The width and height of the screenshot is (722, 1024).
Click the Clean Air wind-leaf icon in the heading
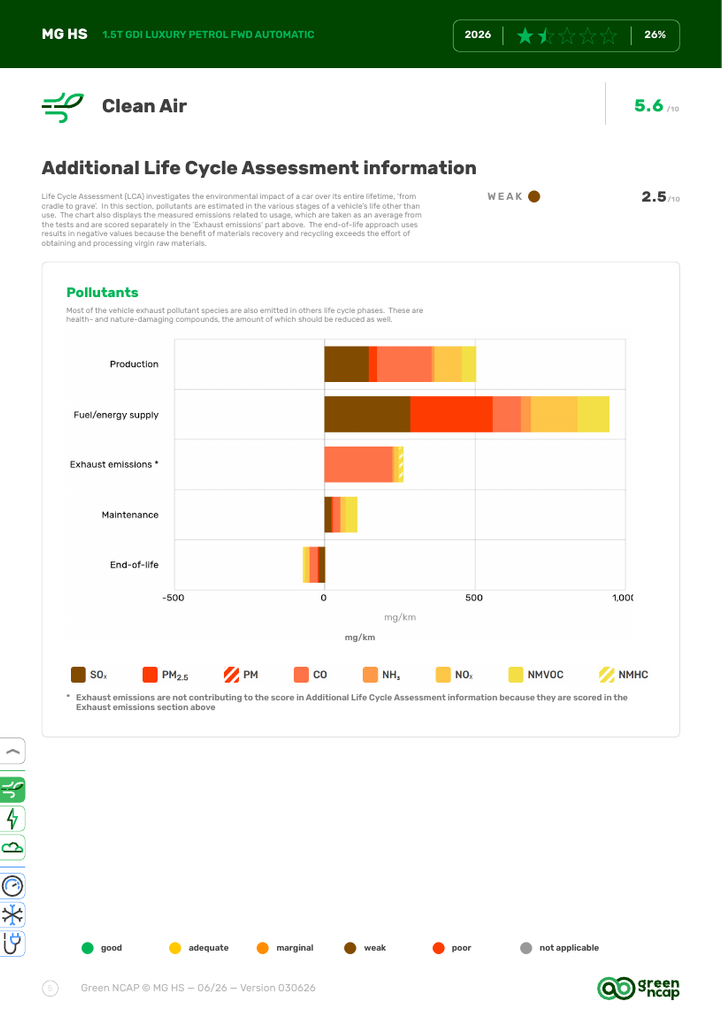click(63, 106)
